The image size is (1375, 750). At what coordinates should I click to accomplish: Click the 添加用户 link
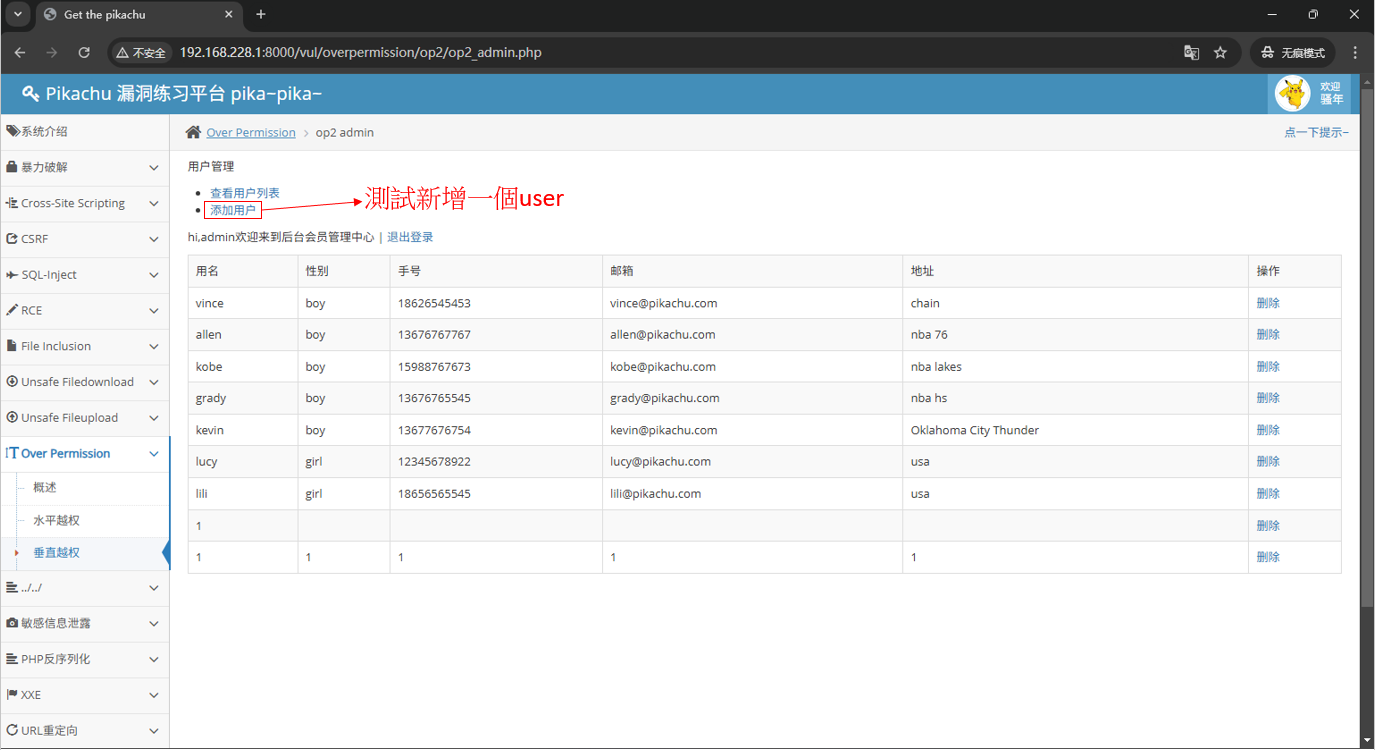tap(233, 210)
